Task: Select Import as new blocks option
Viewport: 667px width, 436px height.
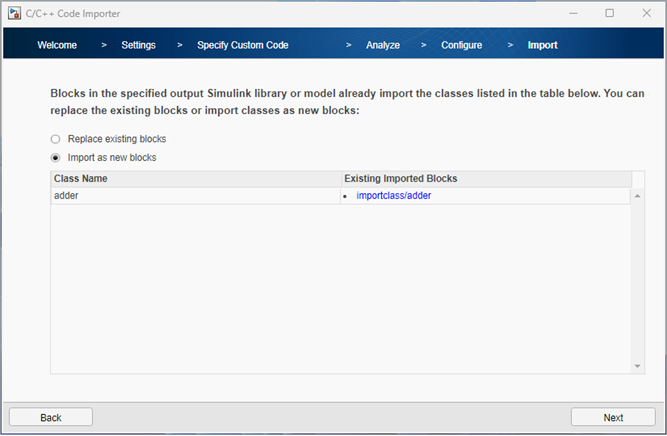Action: [x=55, y=158]
